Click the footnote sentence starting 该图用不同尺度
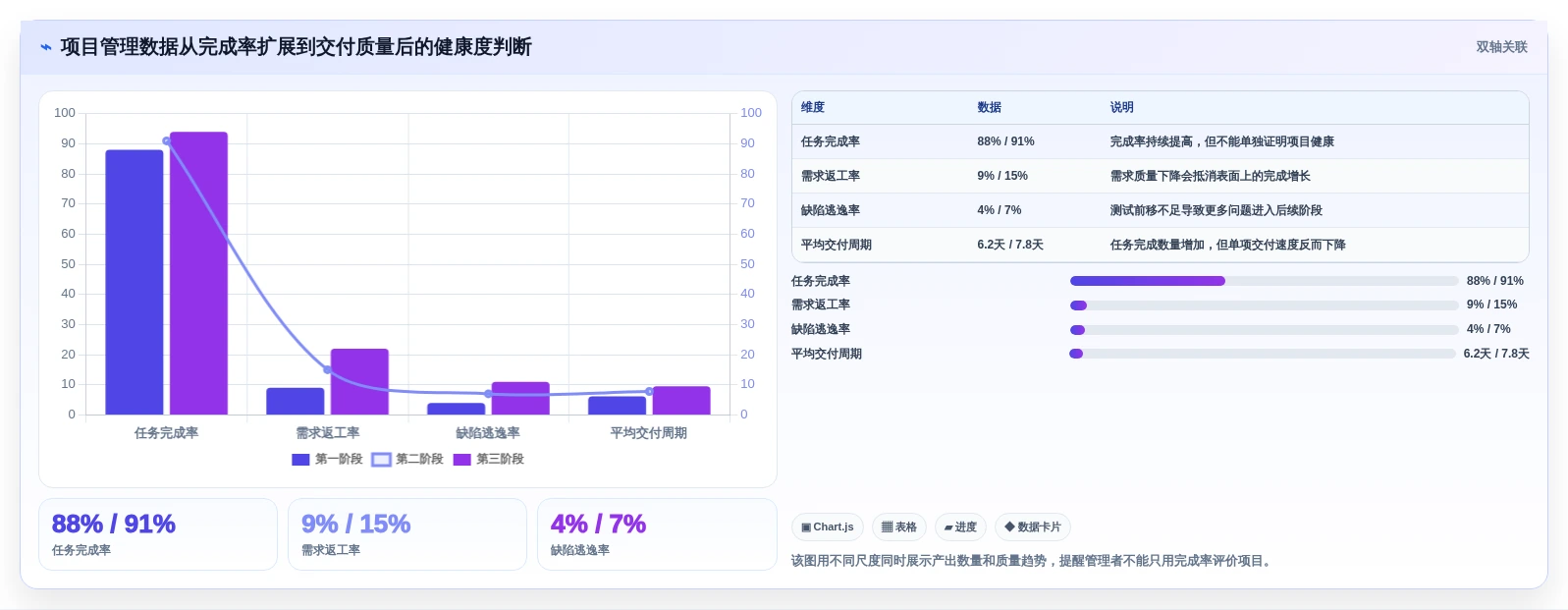1568x610 pixels. [x=1034, y=562]
